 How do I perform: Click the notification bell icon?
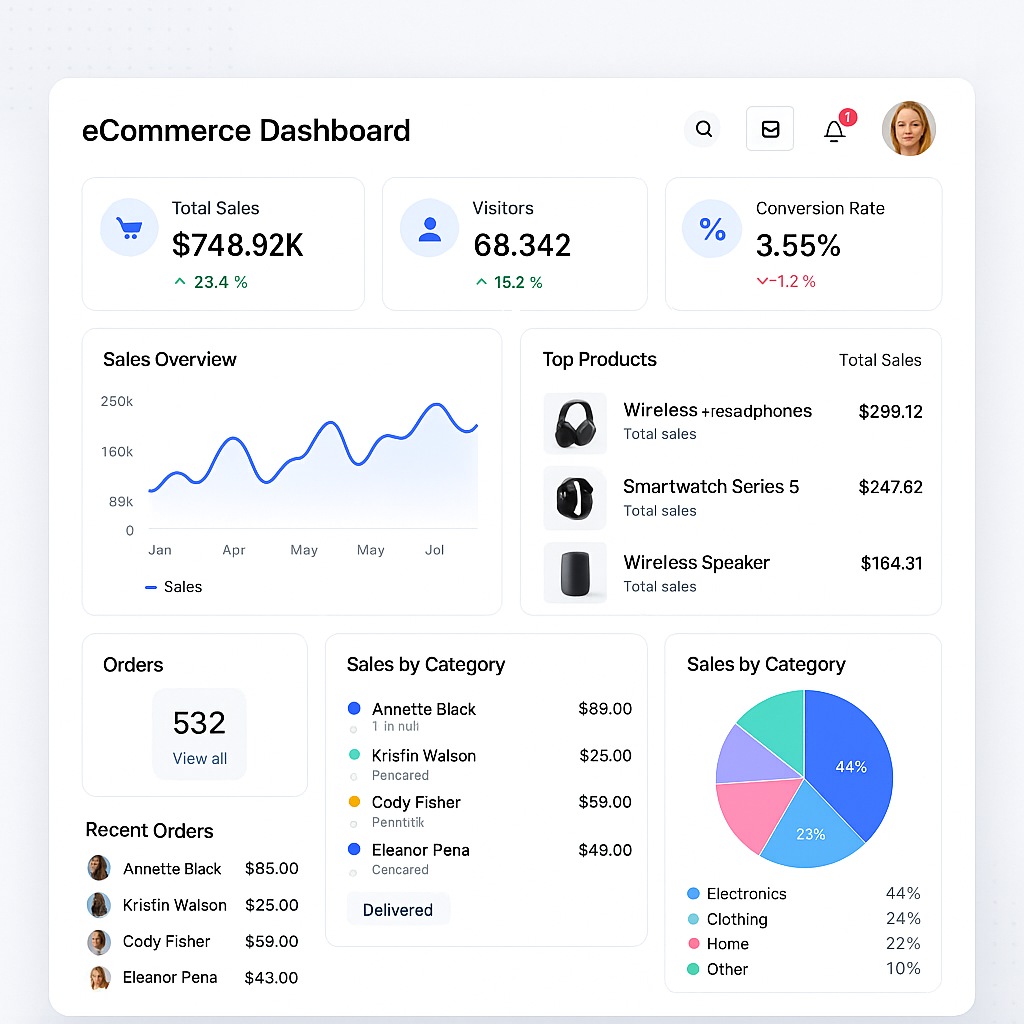coord(835,130)
